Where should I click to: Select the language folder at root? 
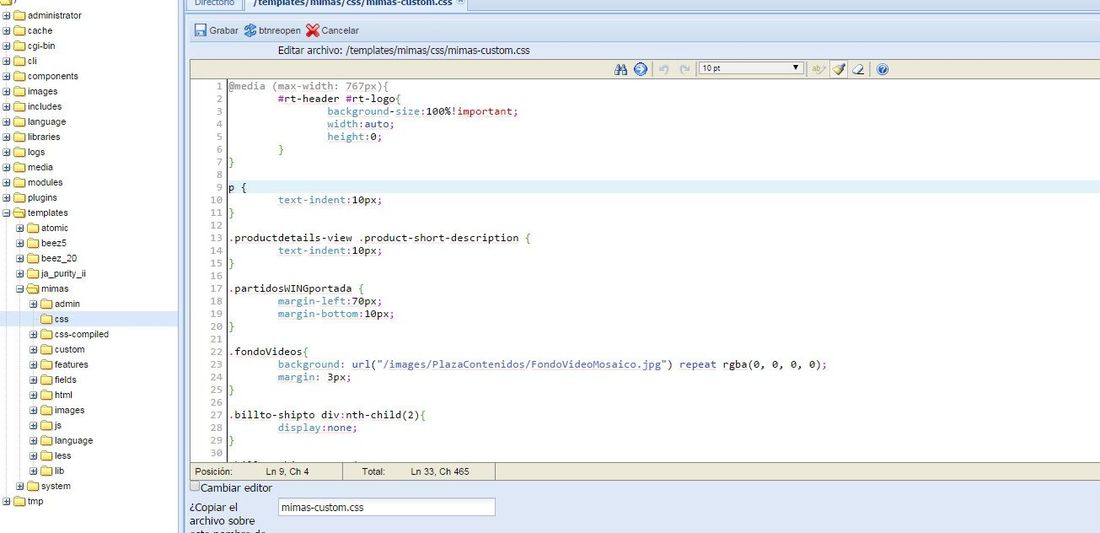pos(46,122)
